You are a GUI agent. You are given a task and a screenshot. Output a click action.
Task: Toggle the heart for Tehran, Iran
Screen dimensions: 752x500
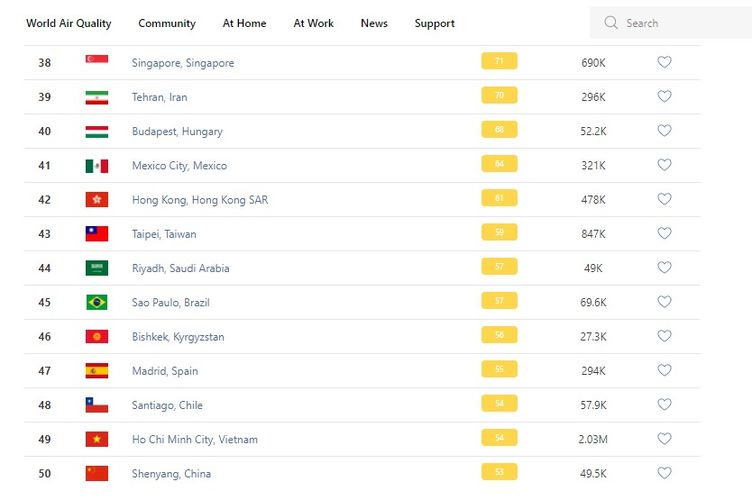(x=664, y=97)
